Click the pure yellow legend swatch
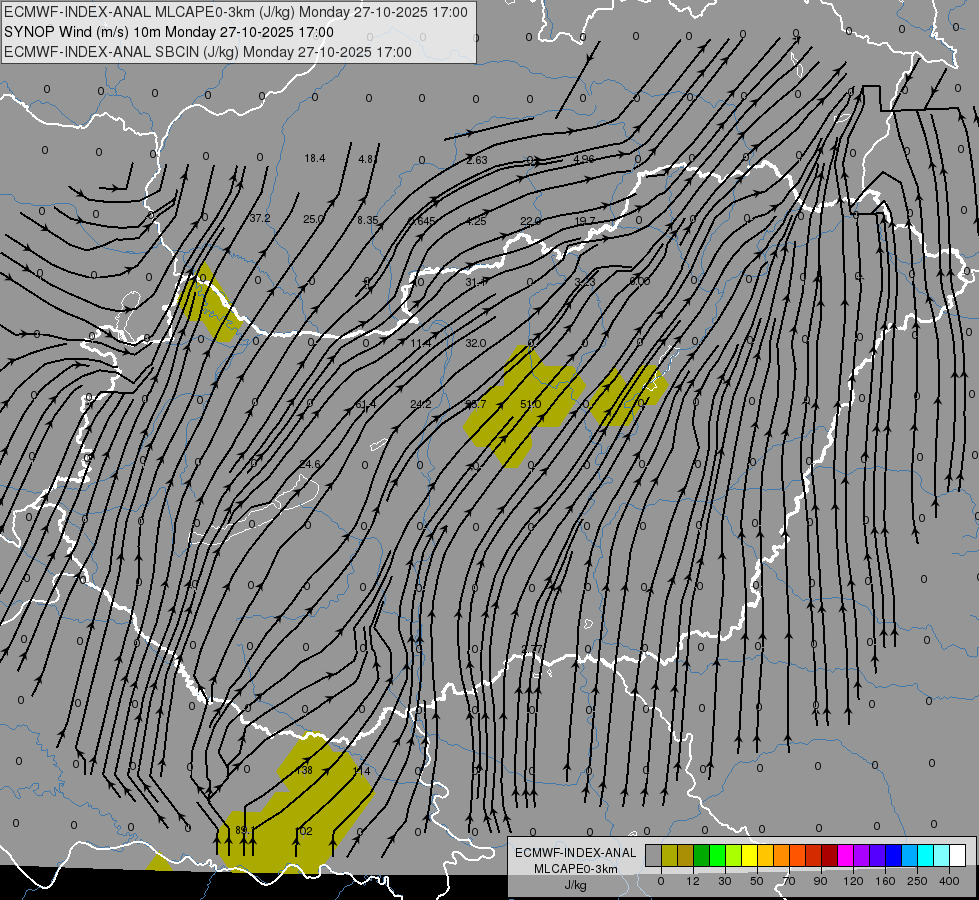 click(x=749, y=856)
